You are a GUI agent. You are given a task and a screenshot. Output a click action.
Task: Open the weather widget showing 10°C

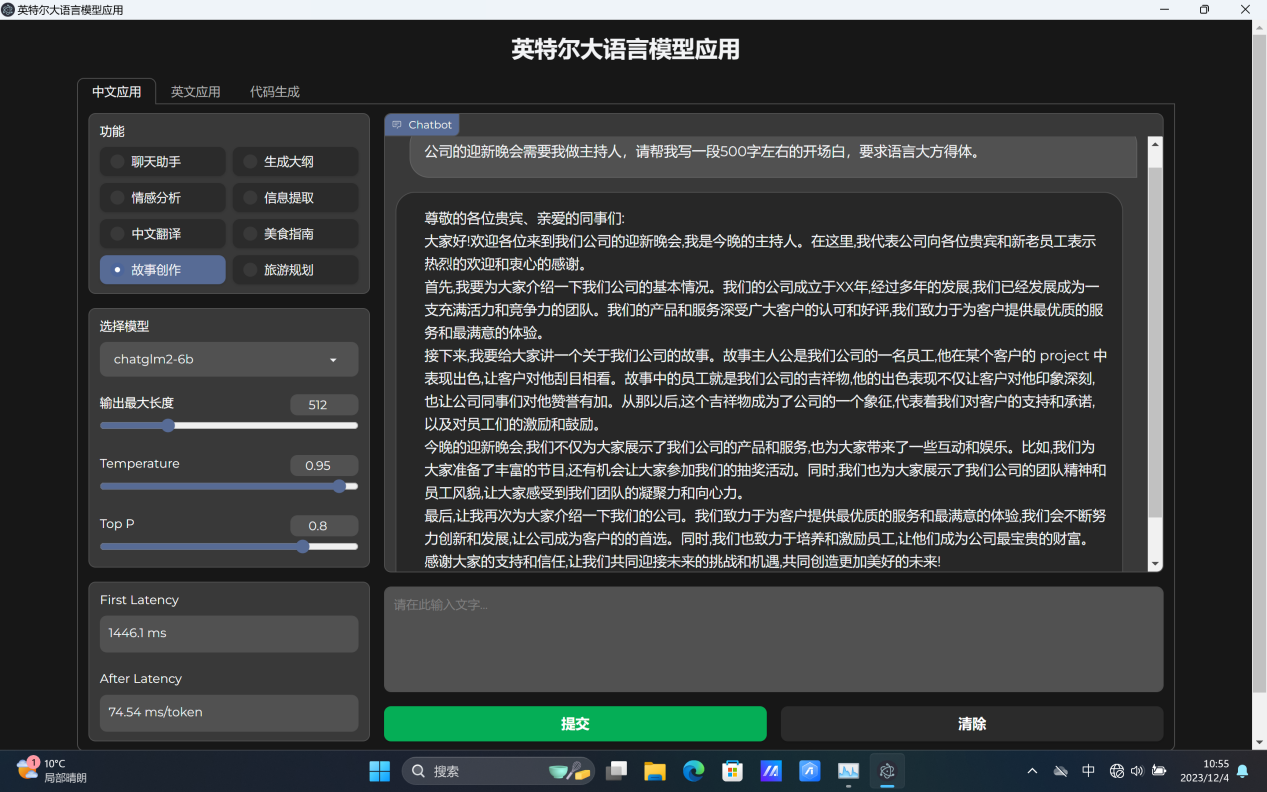(52, 770)
